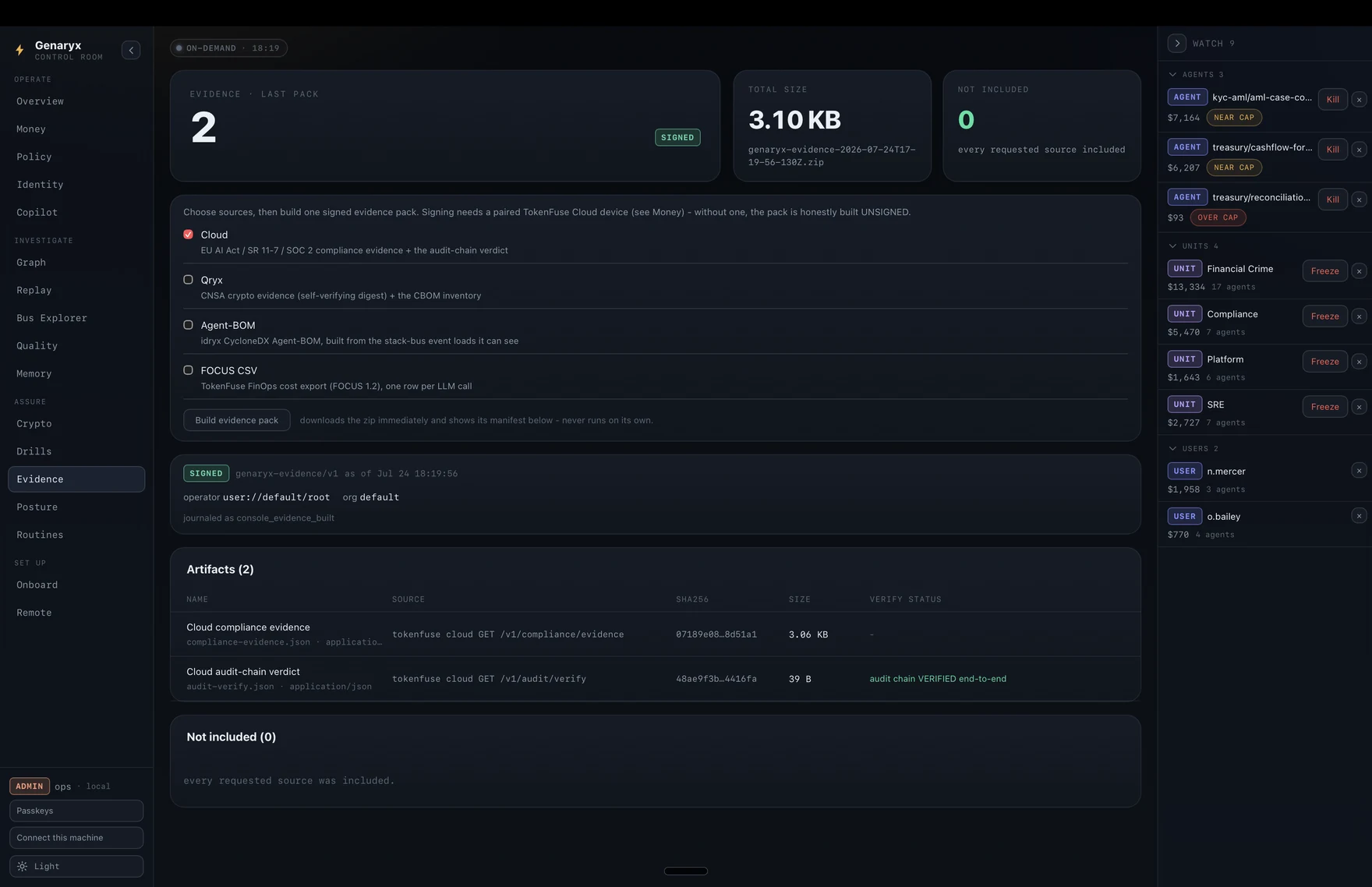This screenshot has height=887, width=1372.
Task: Collapse the left sidebar with chevron button
Action: [131, 51]
